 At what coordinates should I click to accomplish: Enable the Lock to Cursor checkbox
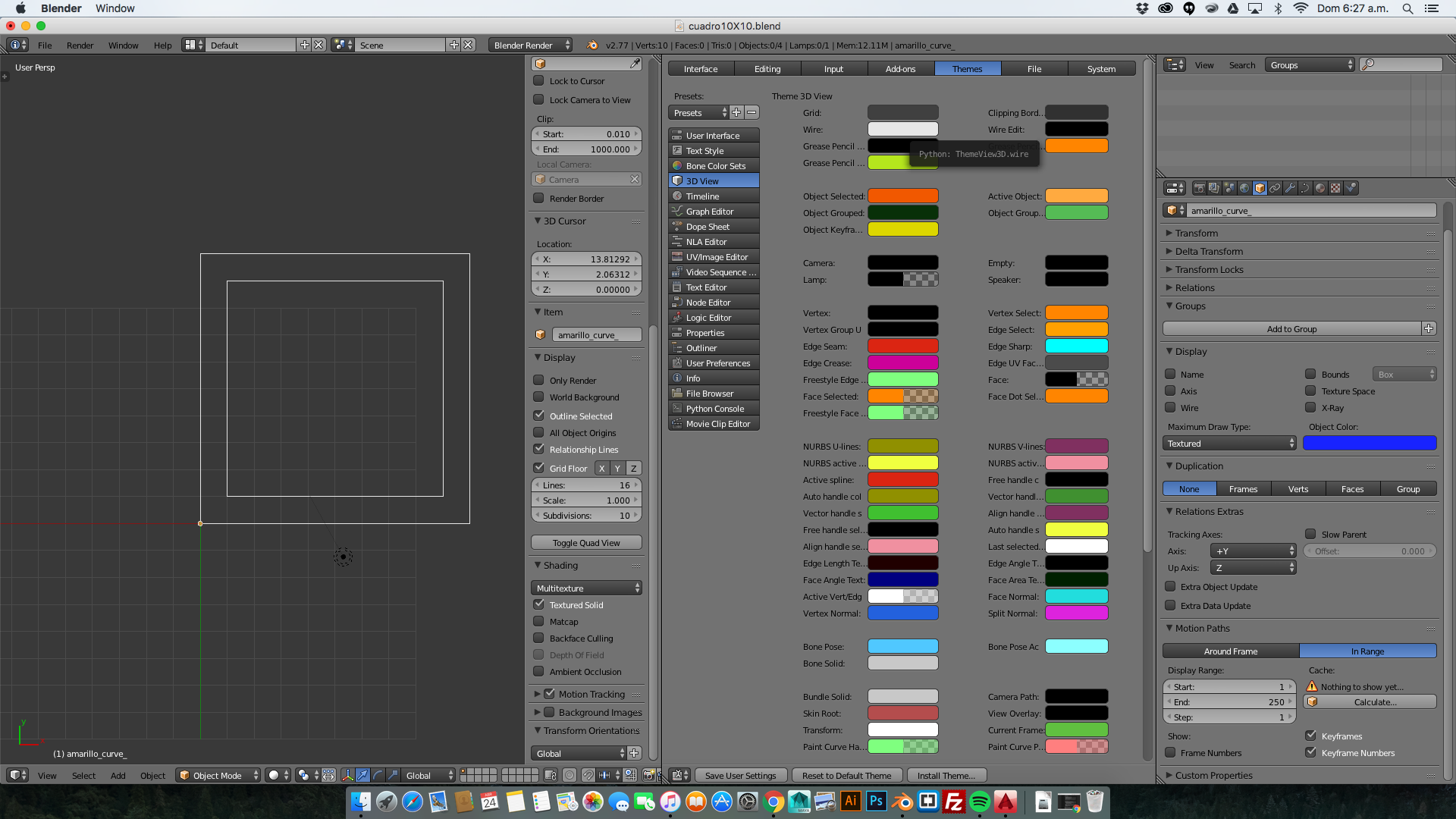click(538, 80)
